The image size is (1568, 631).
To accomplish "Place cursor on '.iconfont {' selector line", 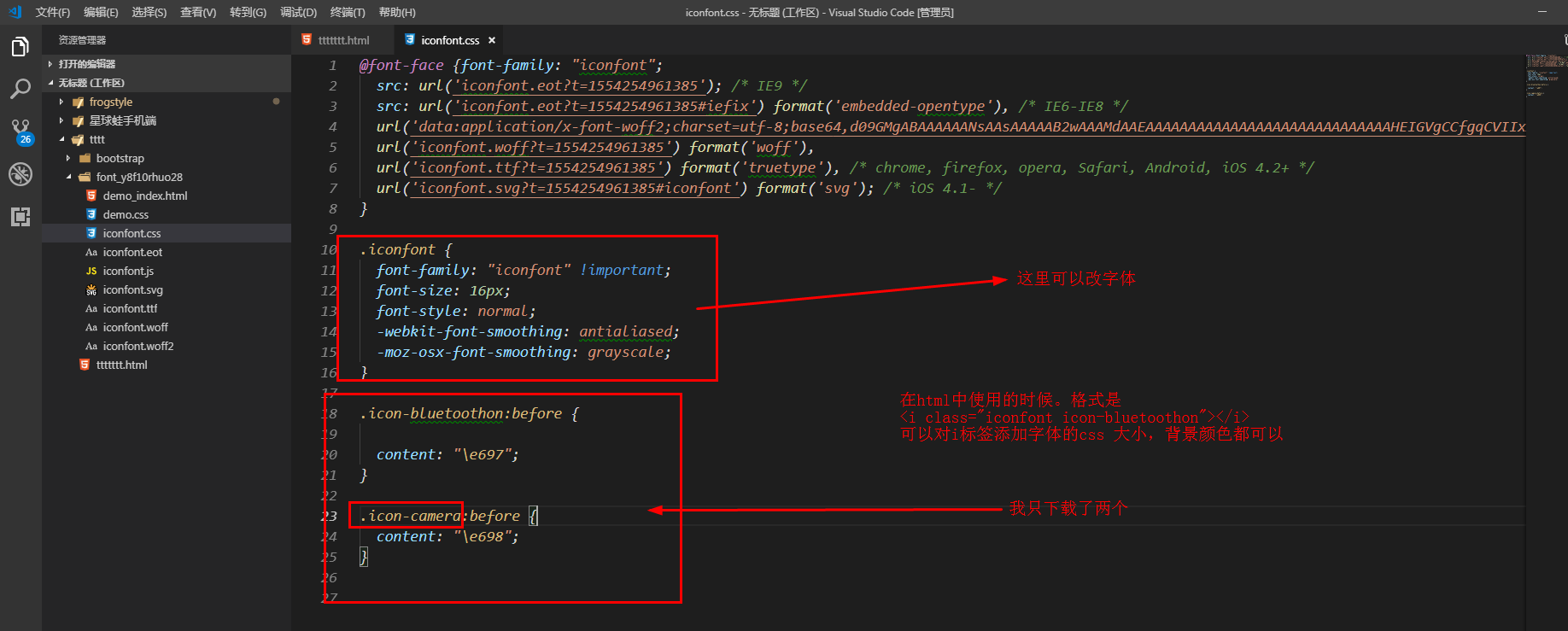I will coord(406,249).
